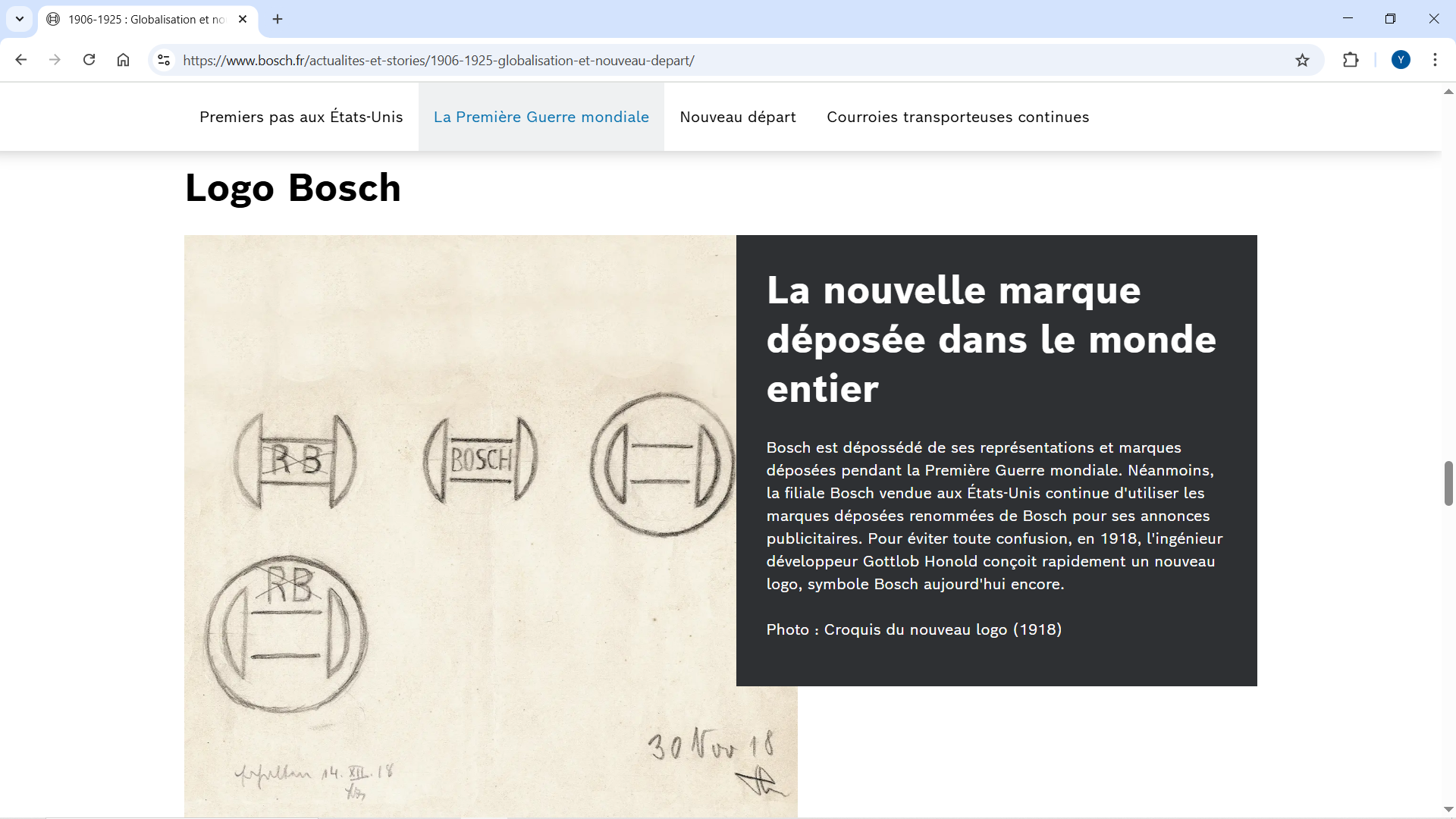Open a new tab with plus button
The height and width of the screenshot is (819, 1456).
pyautogui.click(x=278, y=19)
